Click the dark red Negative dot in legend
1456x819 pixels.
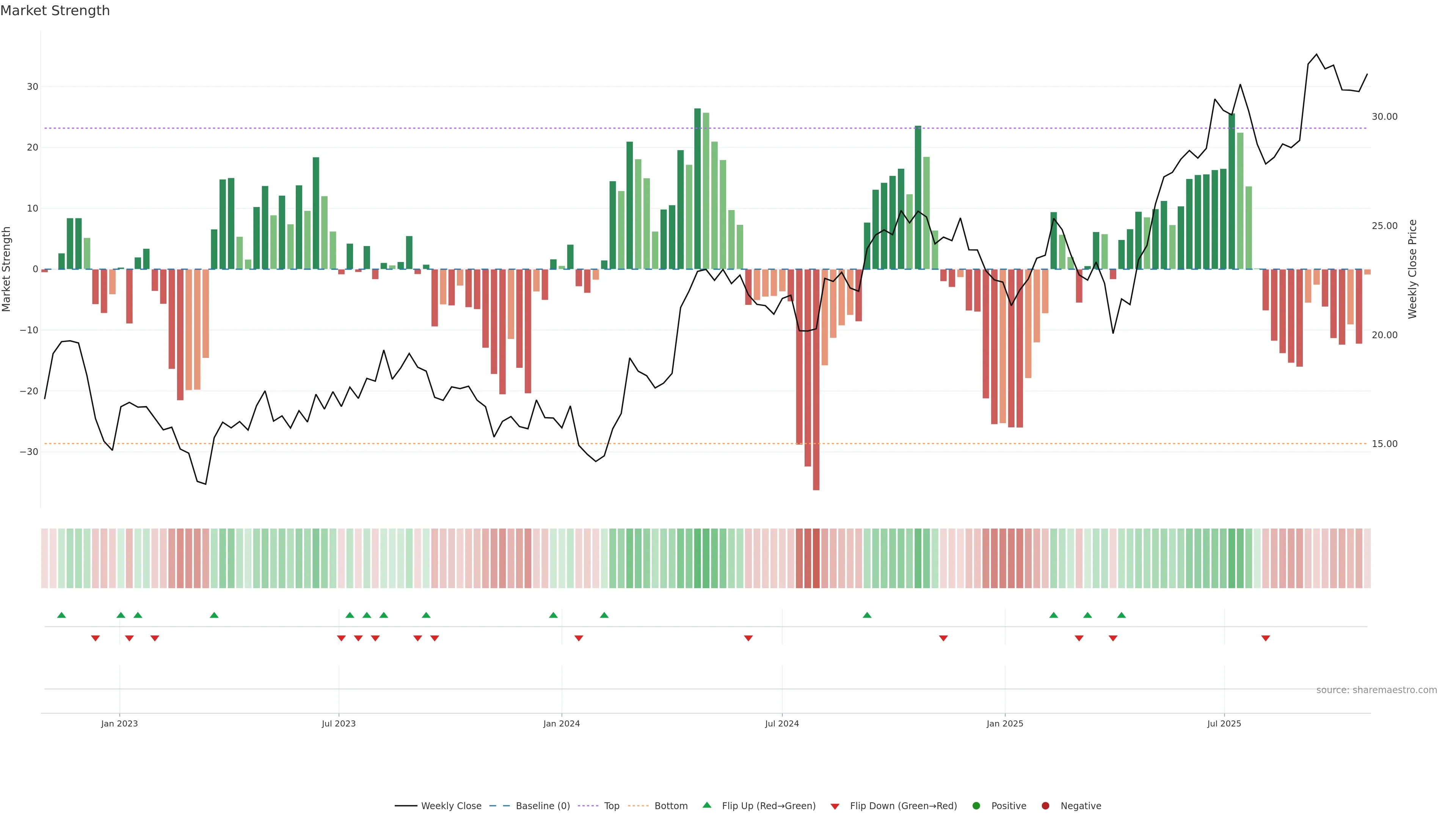click(x=1045, y=806)
